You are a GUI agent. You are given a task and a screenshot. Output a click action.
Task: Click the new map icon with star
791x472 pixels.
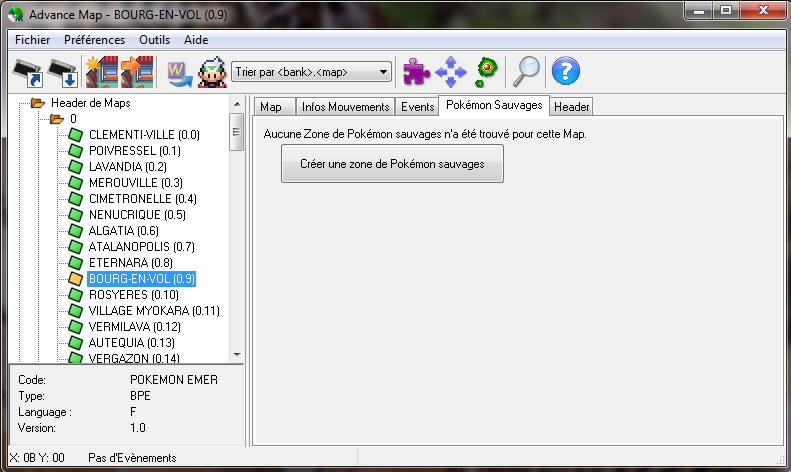tap(101, 72)
